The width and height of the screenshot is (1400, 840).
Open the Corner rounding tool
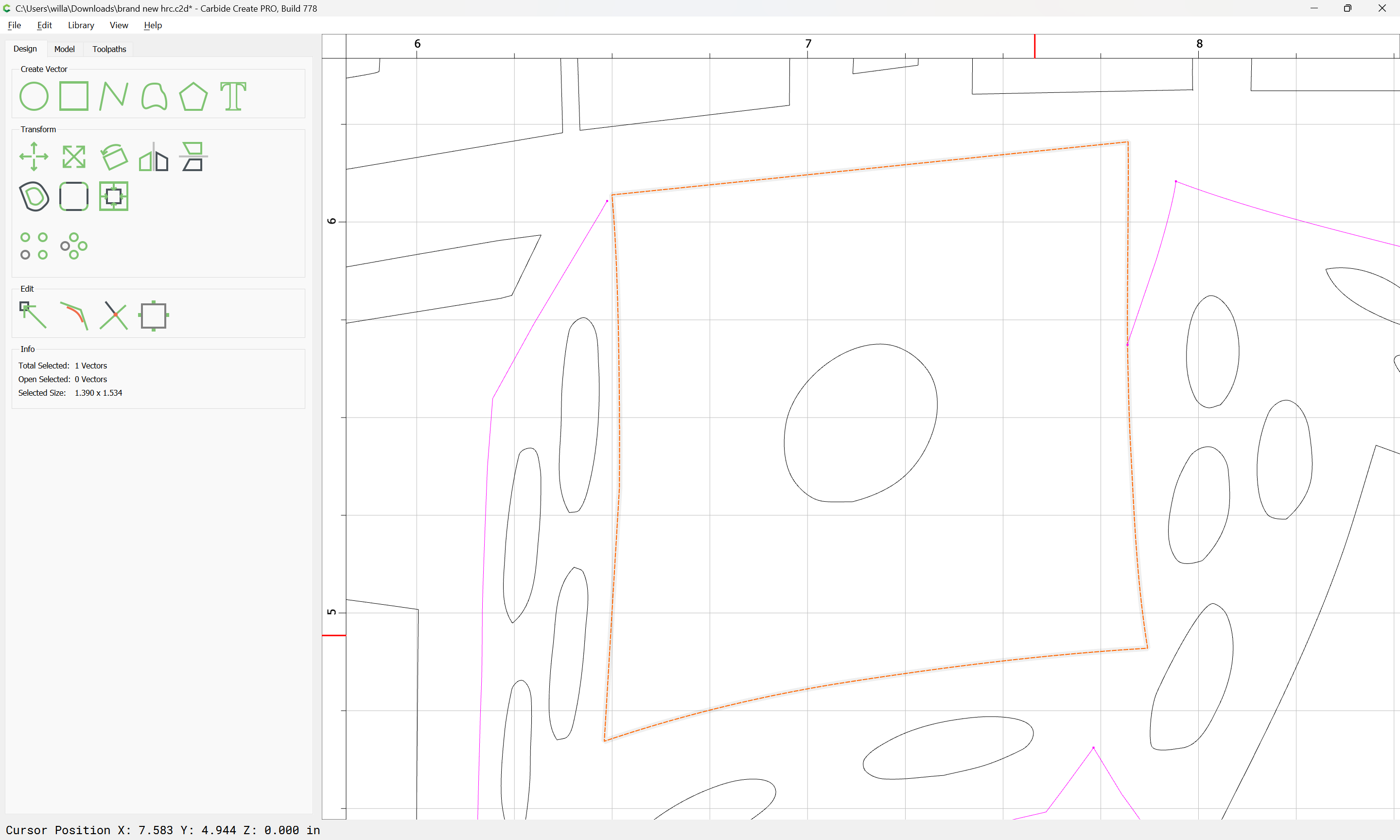74,196
